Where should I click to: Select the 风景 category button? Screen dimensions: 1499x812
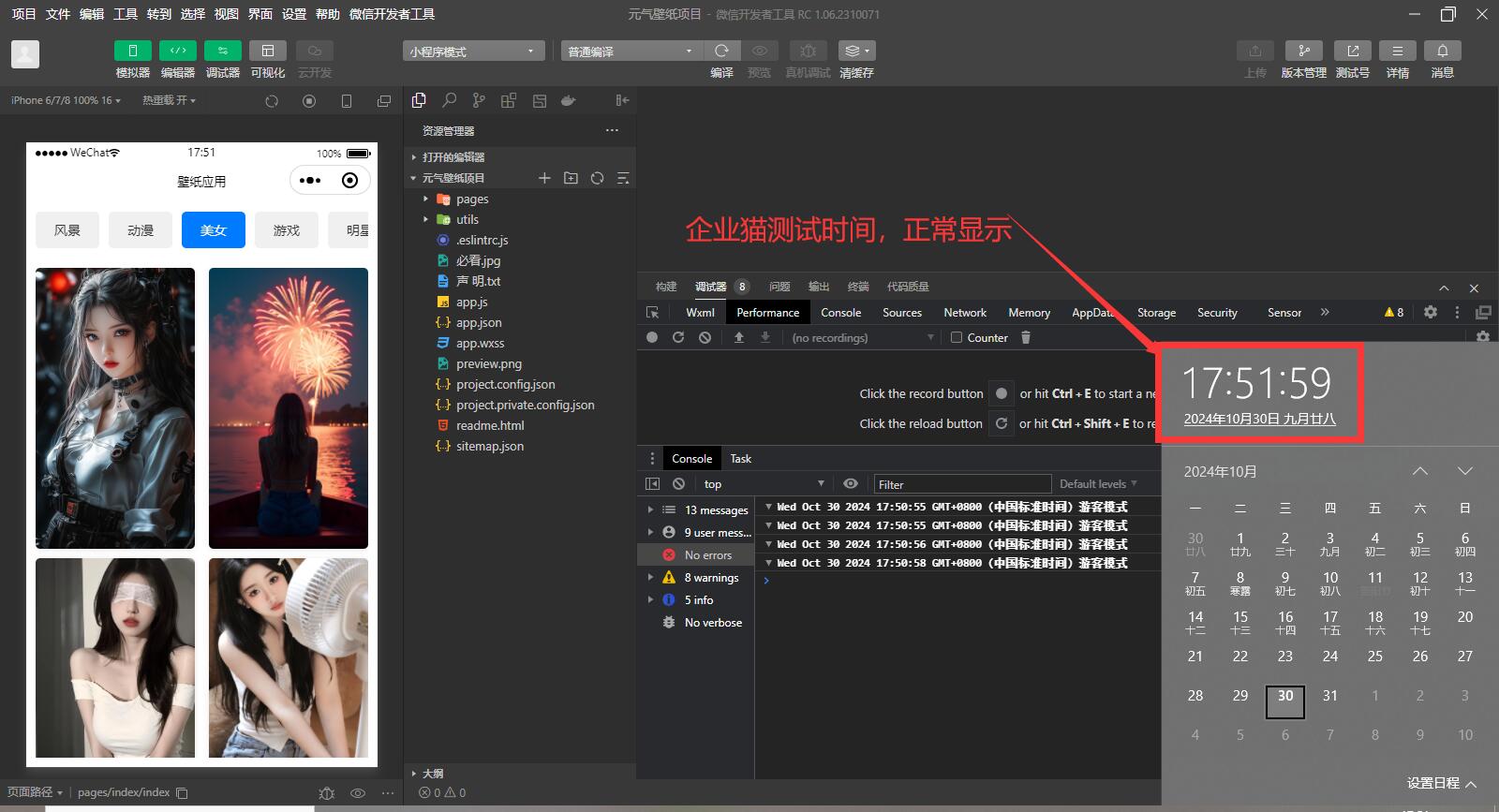[x=67, y=230]
